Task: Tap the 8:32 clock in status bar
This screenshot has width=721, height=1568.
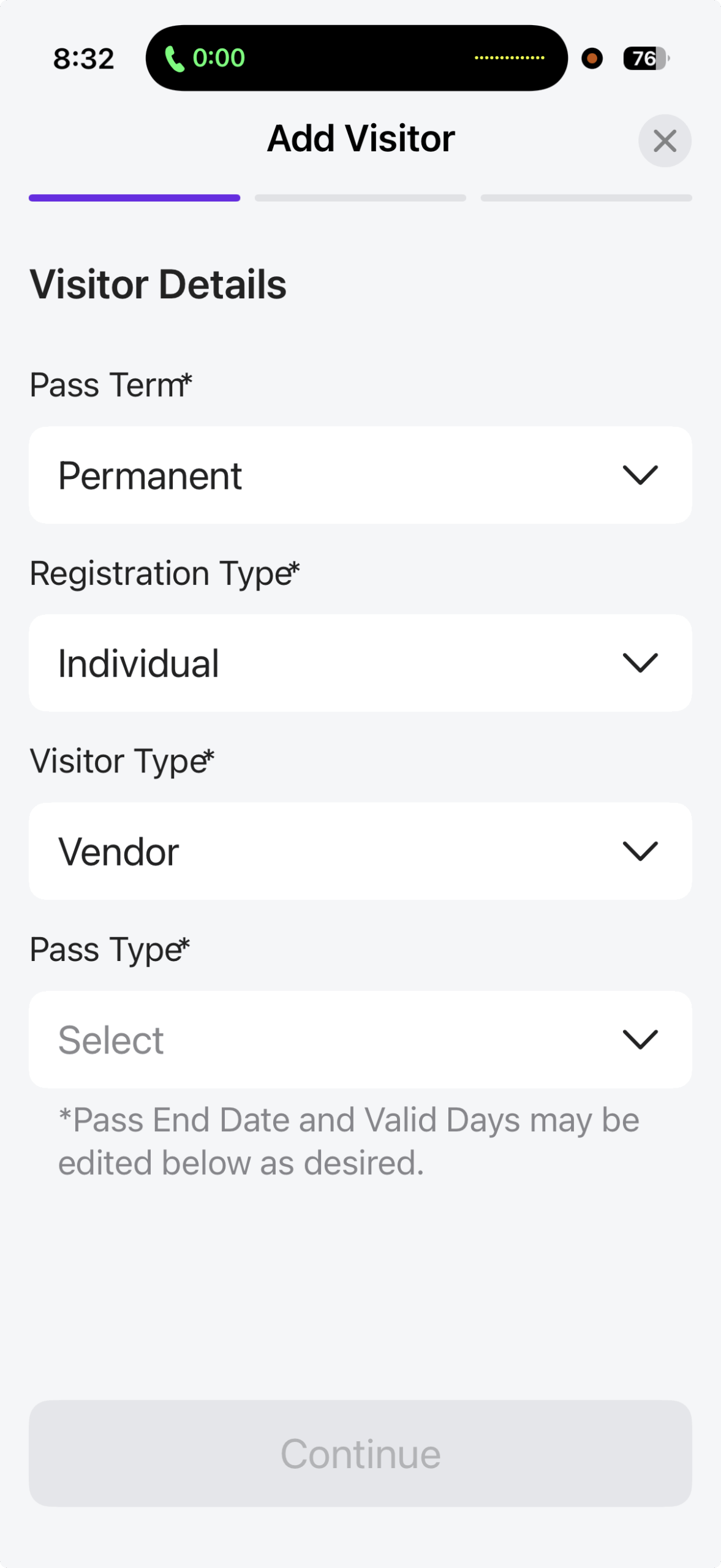Action: (84, 59)
